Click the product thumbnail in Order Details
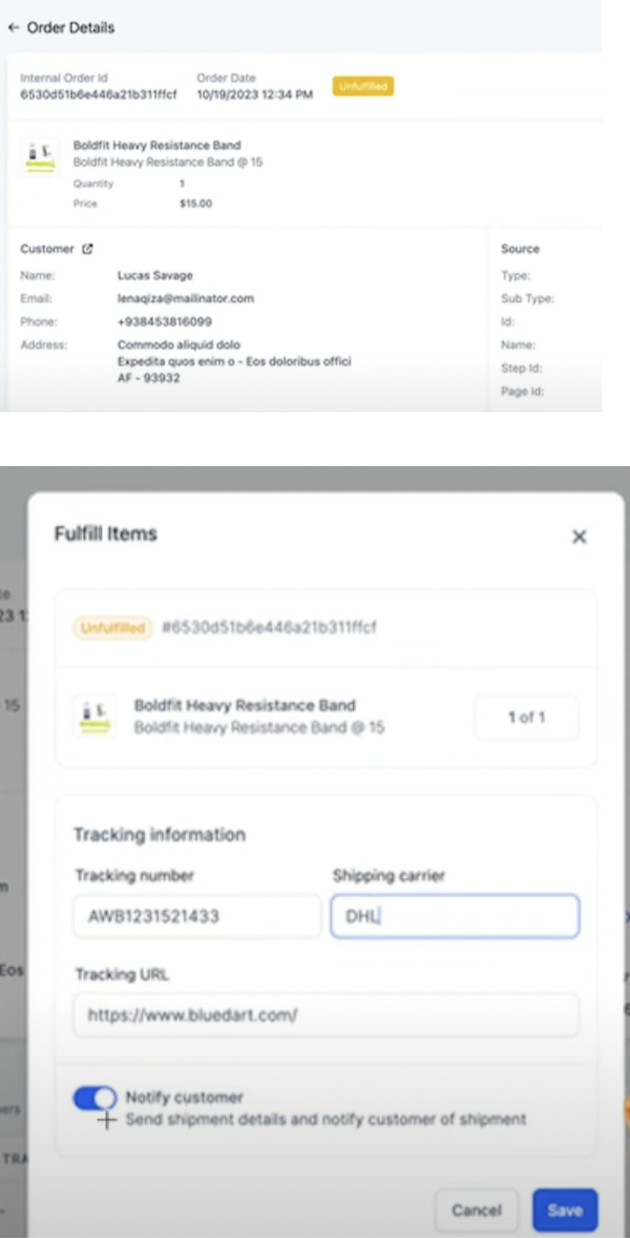630x1238 pixels. click(x=40, y=155)
